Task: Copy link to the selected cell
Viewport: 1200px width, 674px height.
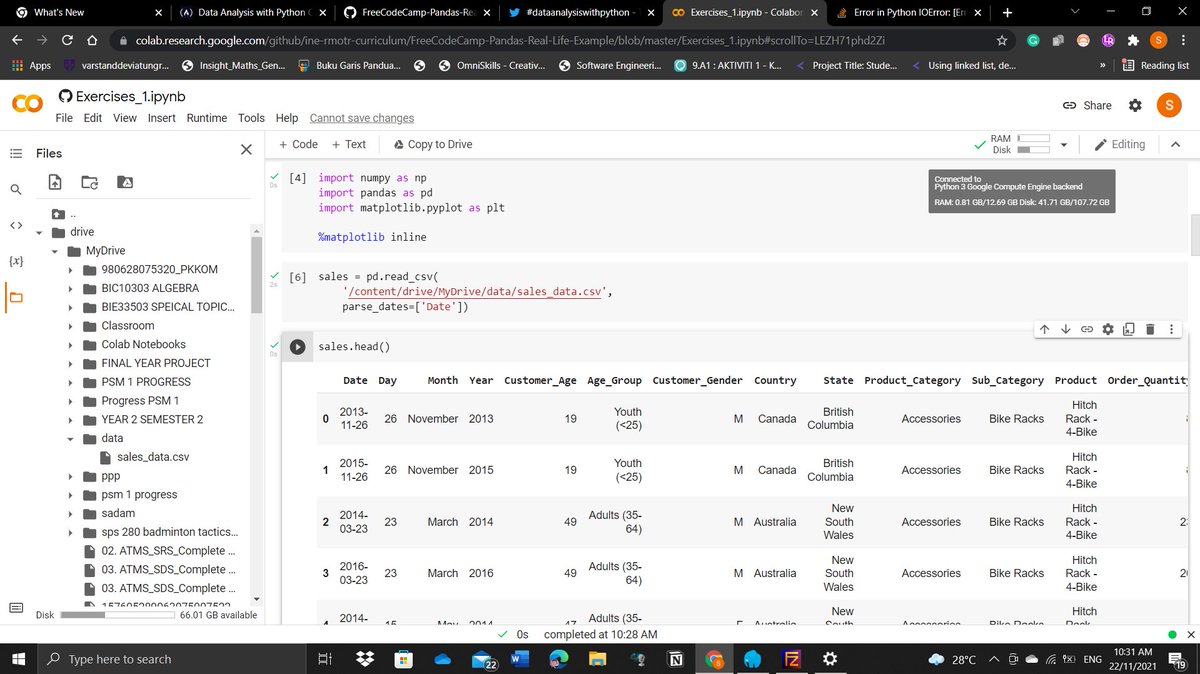Action: (x=1086, y=329)
